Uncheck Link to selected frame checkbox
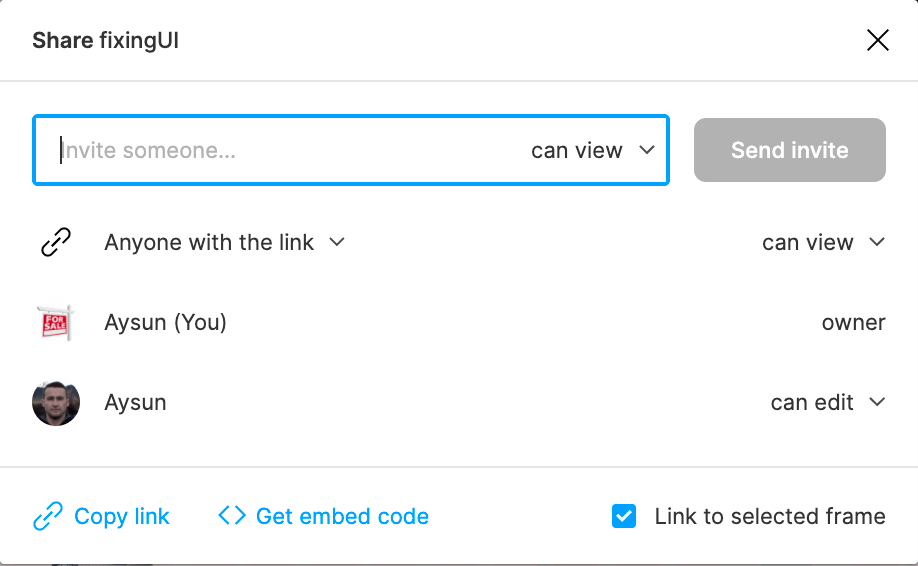918x566 pixels. click(624, 516)
